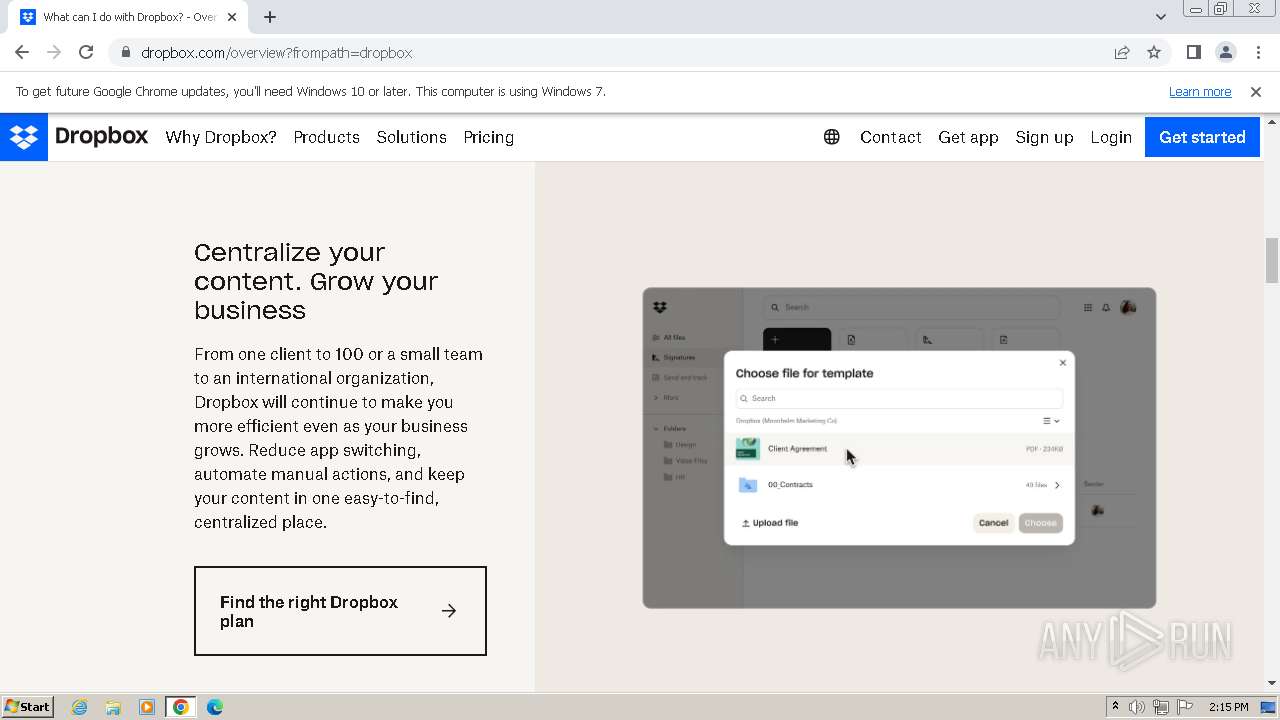Click the Sign up link

pos(1044,137)
